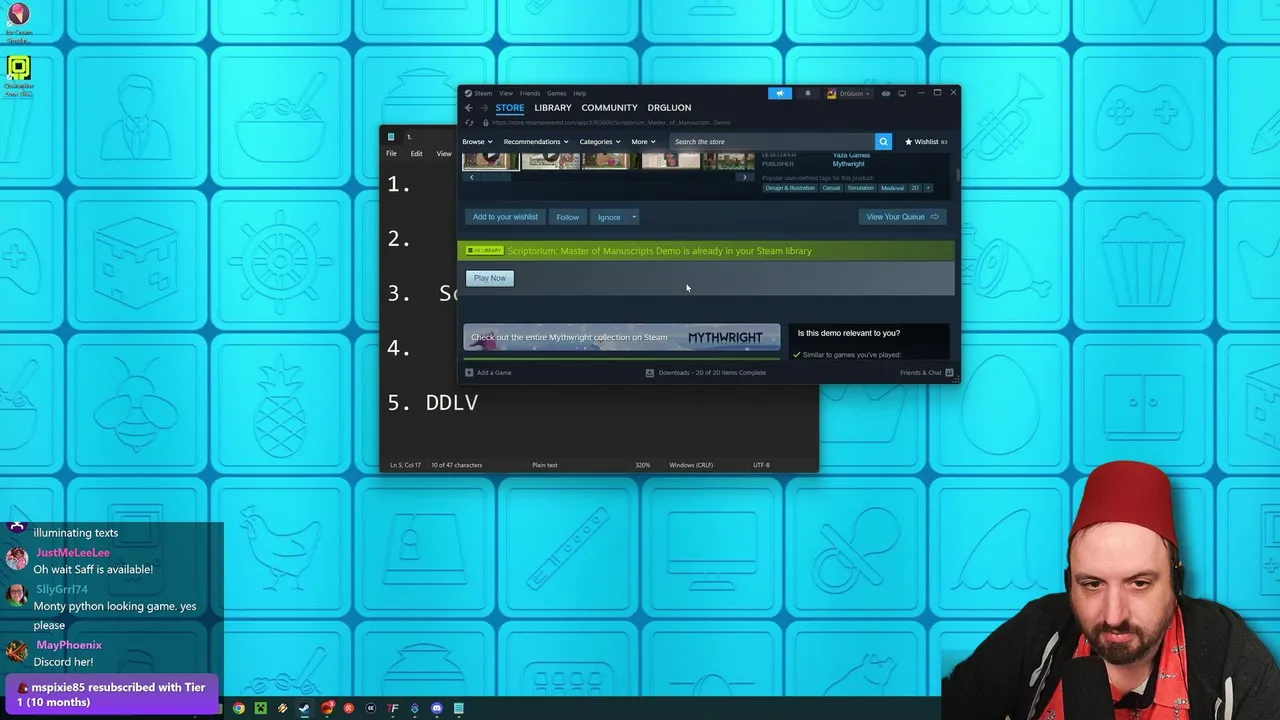The height and width of the screenshot is (720, 1280).
Task: Click the Simulation tag
Action: click(x=861, y=188)
